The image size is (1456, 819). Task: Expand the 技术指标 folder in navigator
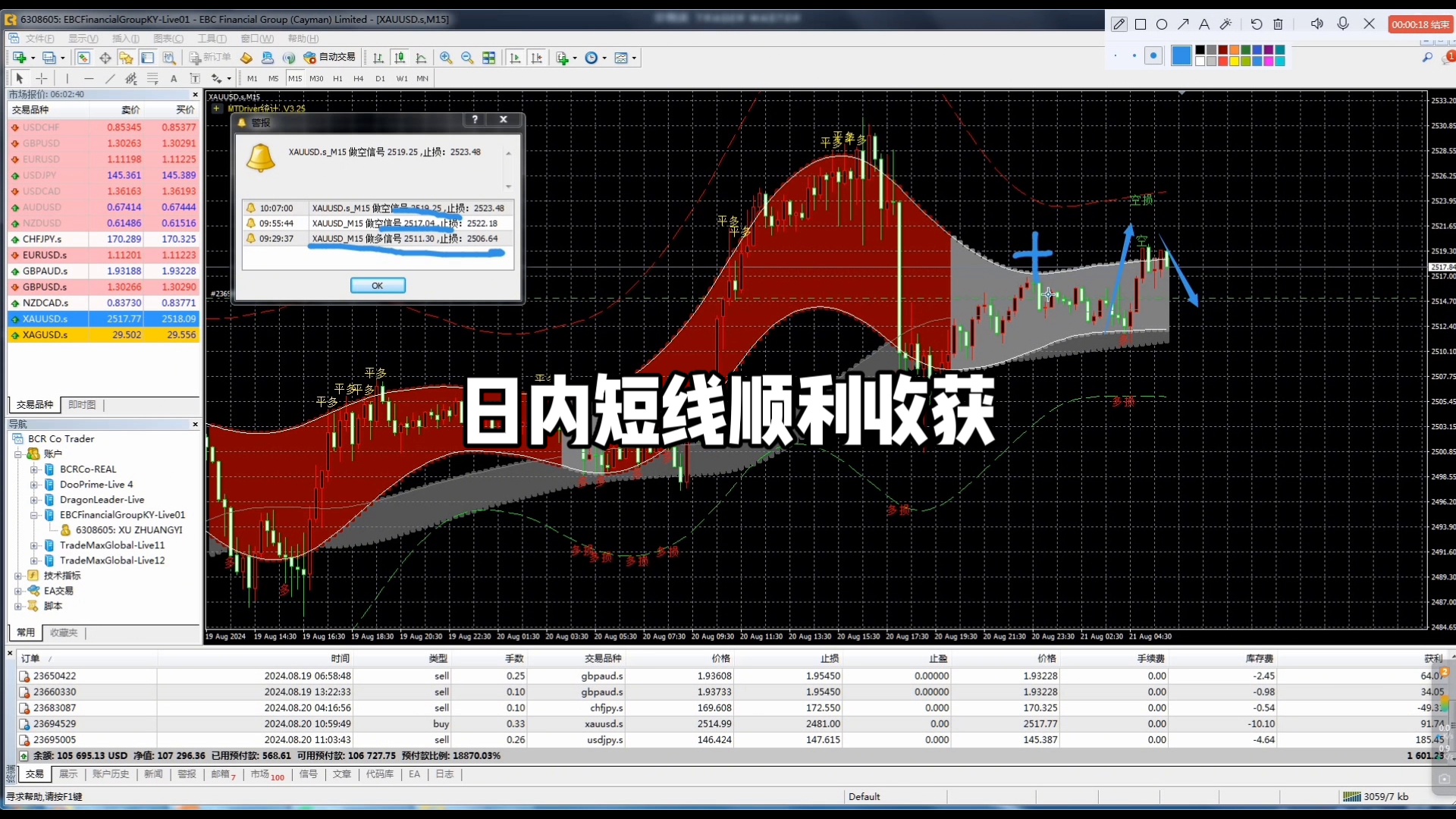18,576
